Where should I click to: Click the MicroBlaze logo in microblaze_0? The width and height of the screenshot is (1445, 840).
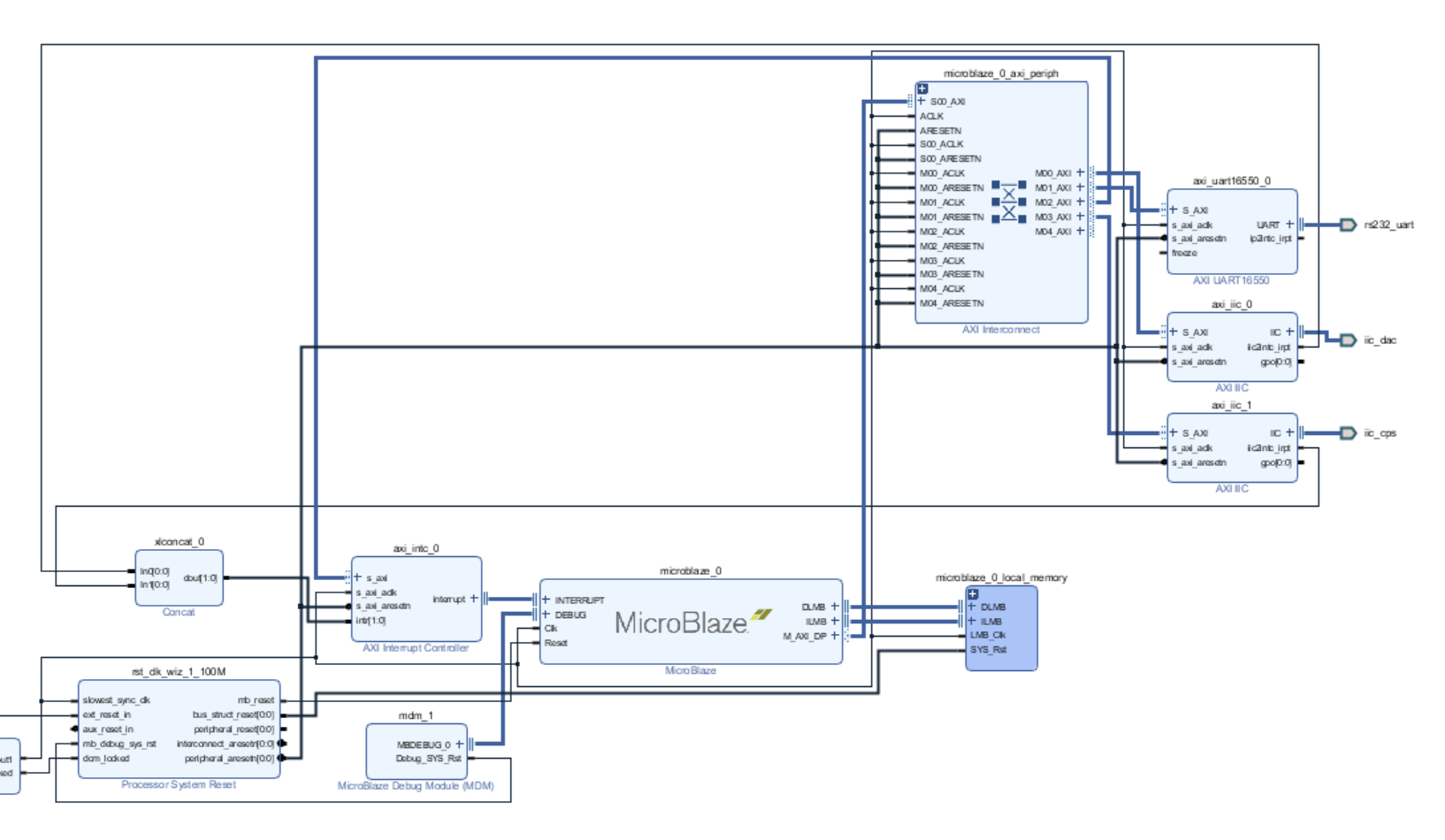pyautogui.click(x=693, y=622)
